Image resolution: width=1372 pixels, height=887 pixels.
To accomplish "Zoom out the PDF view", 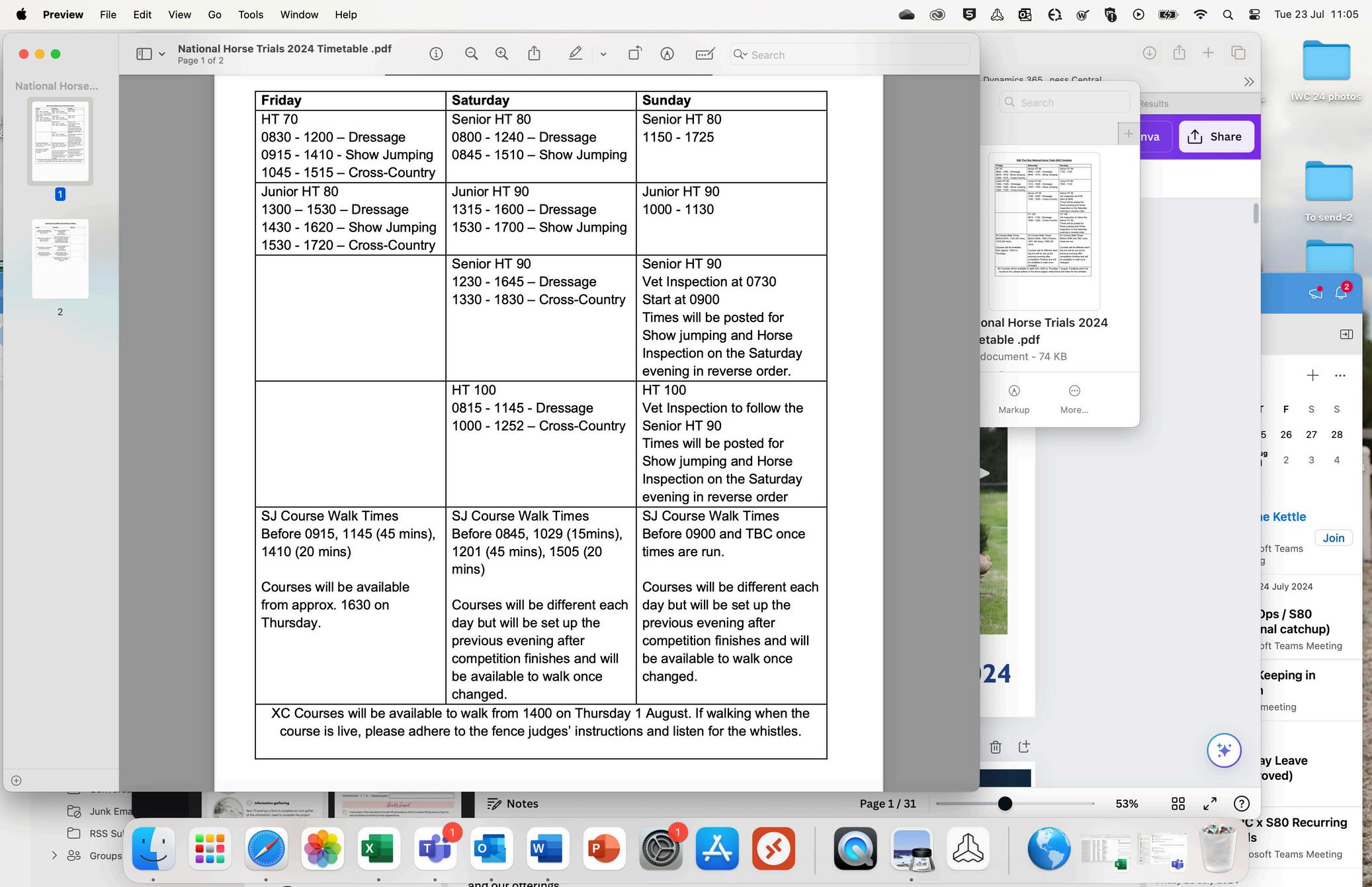I will tap(471, 54).
